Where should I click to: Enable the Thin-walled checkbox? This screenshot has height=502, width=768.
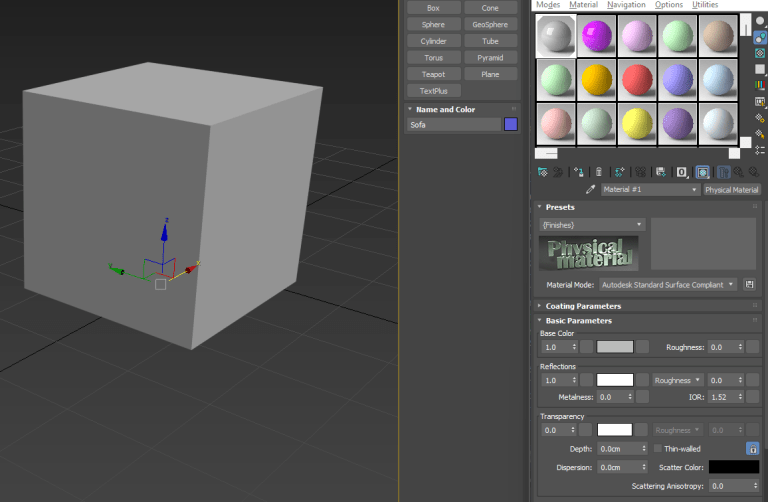pos(657,449)
